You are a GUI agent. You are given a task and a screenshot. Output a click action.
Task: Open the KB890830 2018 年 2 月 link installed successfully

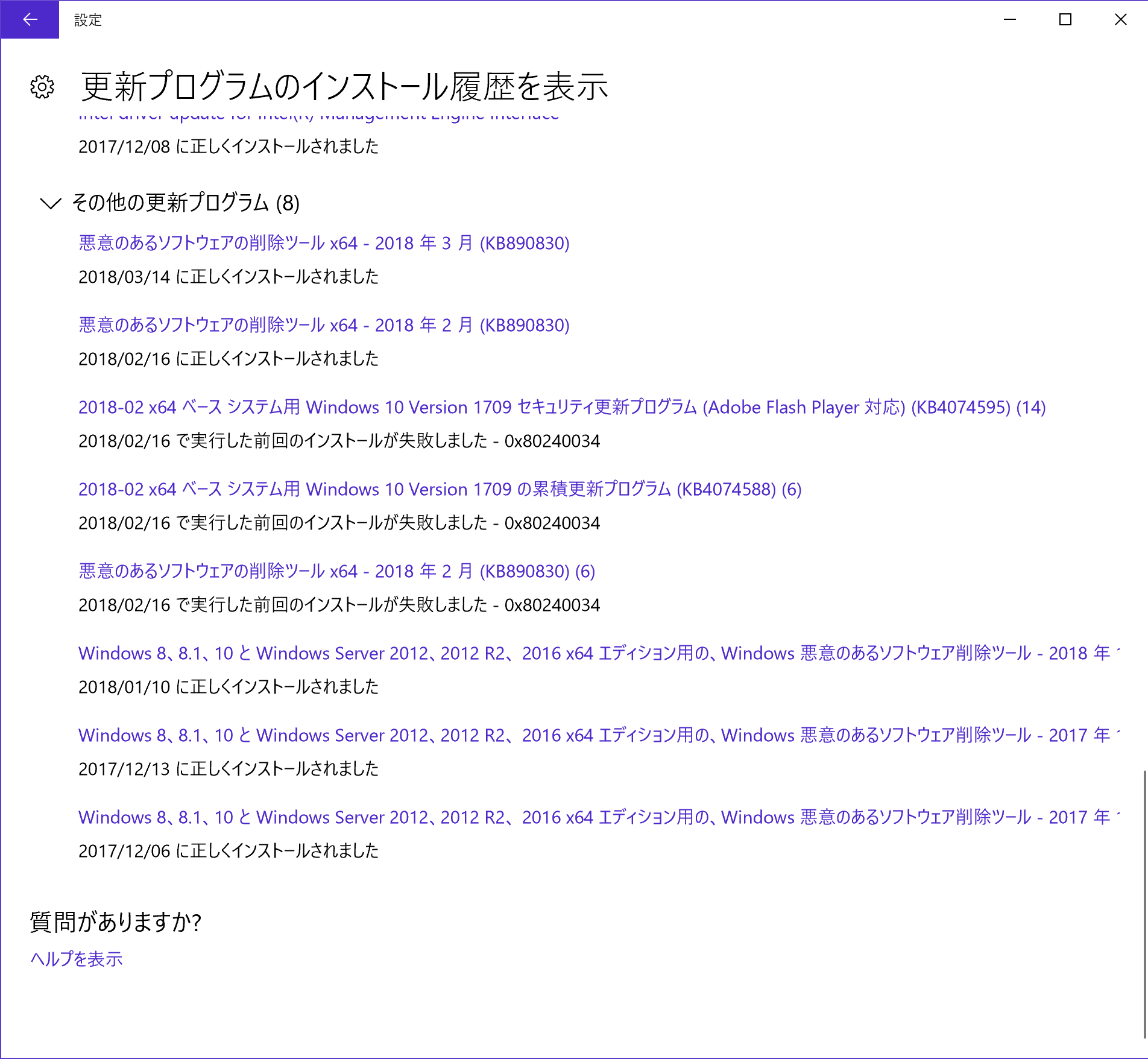[x=324, y=325]
